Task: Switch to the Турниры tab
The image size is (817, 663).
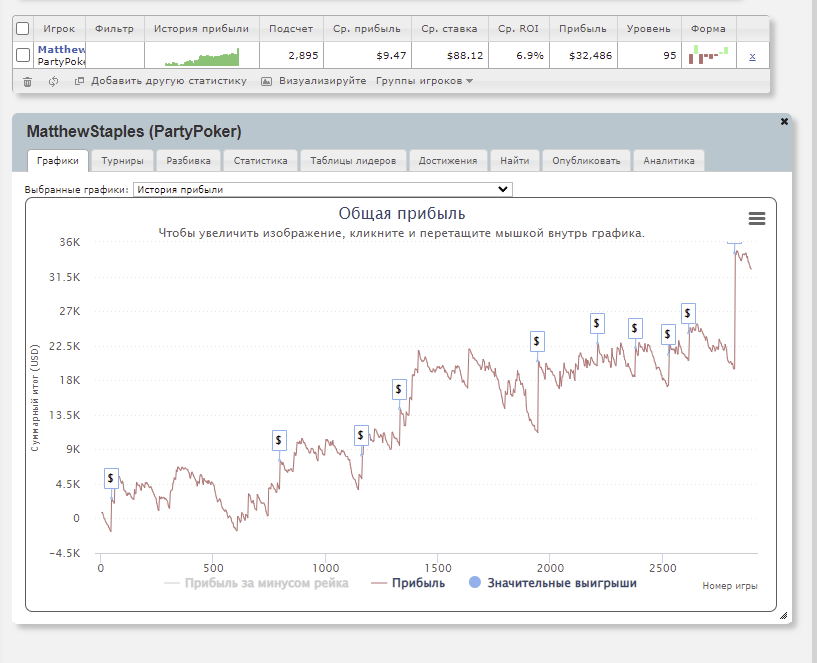Action: tap(122, 160)
